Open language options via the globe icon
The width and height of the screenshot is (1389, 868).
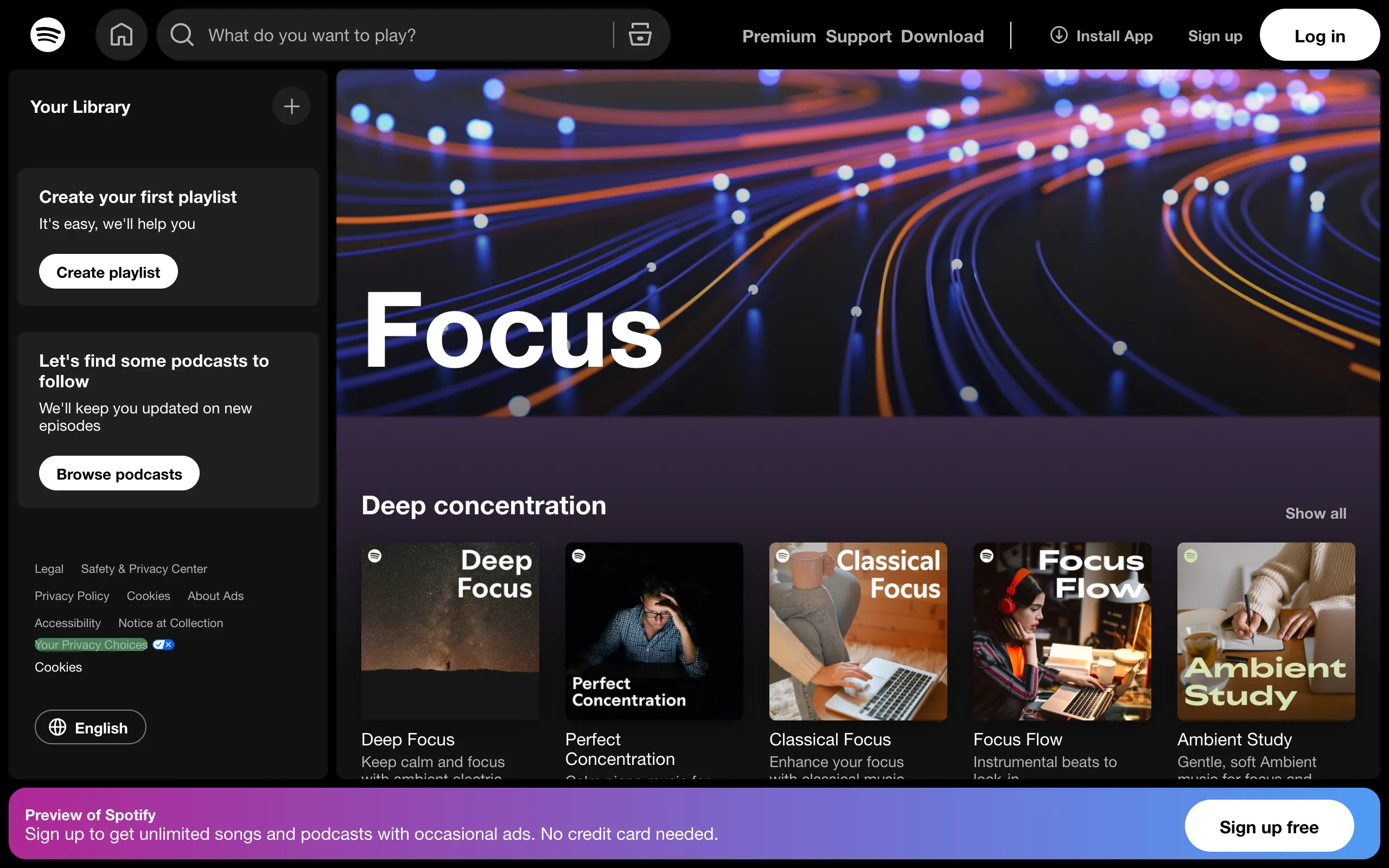pyautogui.click(x=58, y=727)
